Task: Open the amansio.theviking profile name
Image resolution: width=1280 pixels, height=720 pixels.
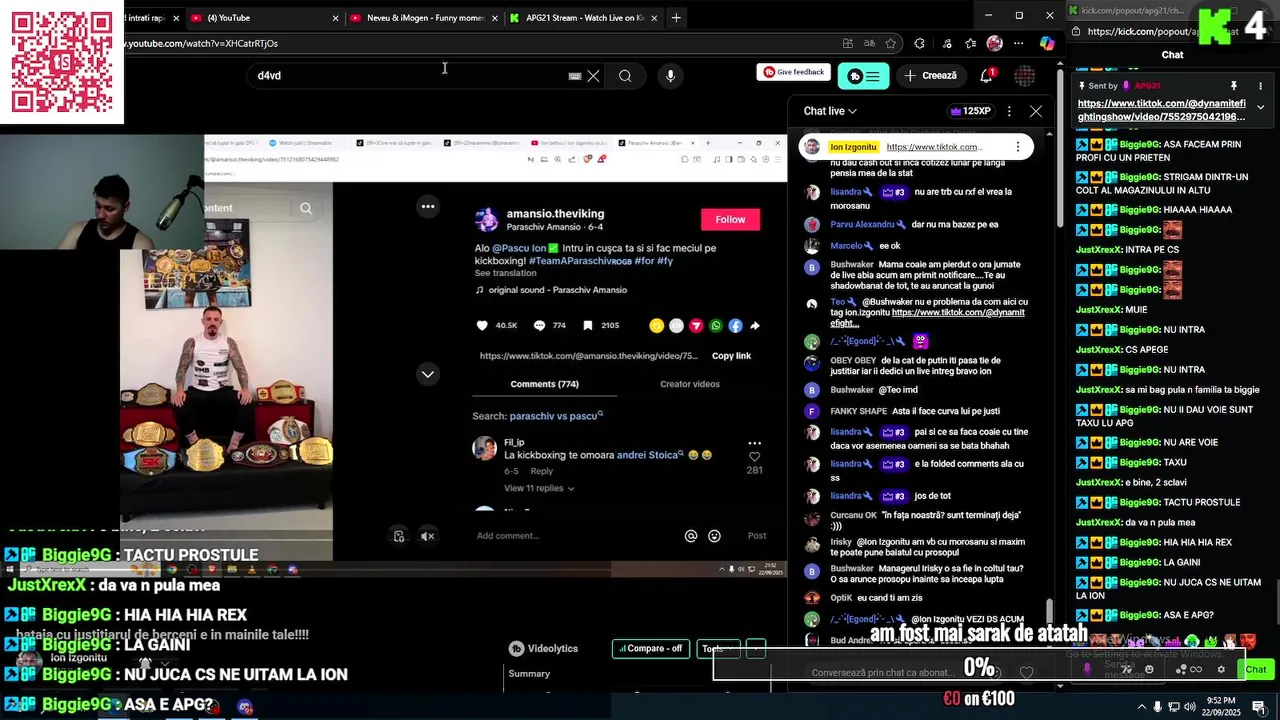Action: [x=555, y=213]
